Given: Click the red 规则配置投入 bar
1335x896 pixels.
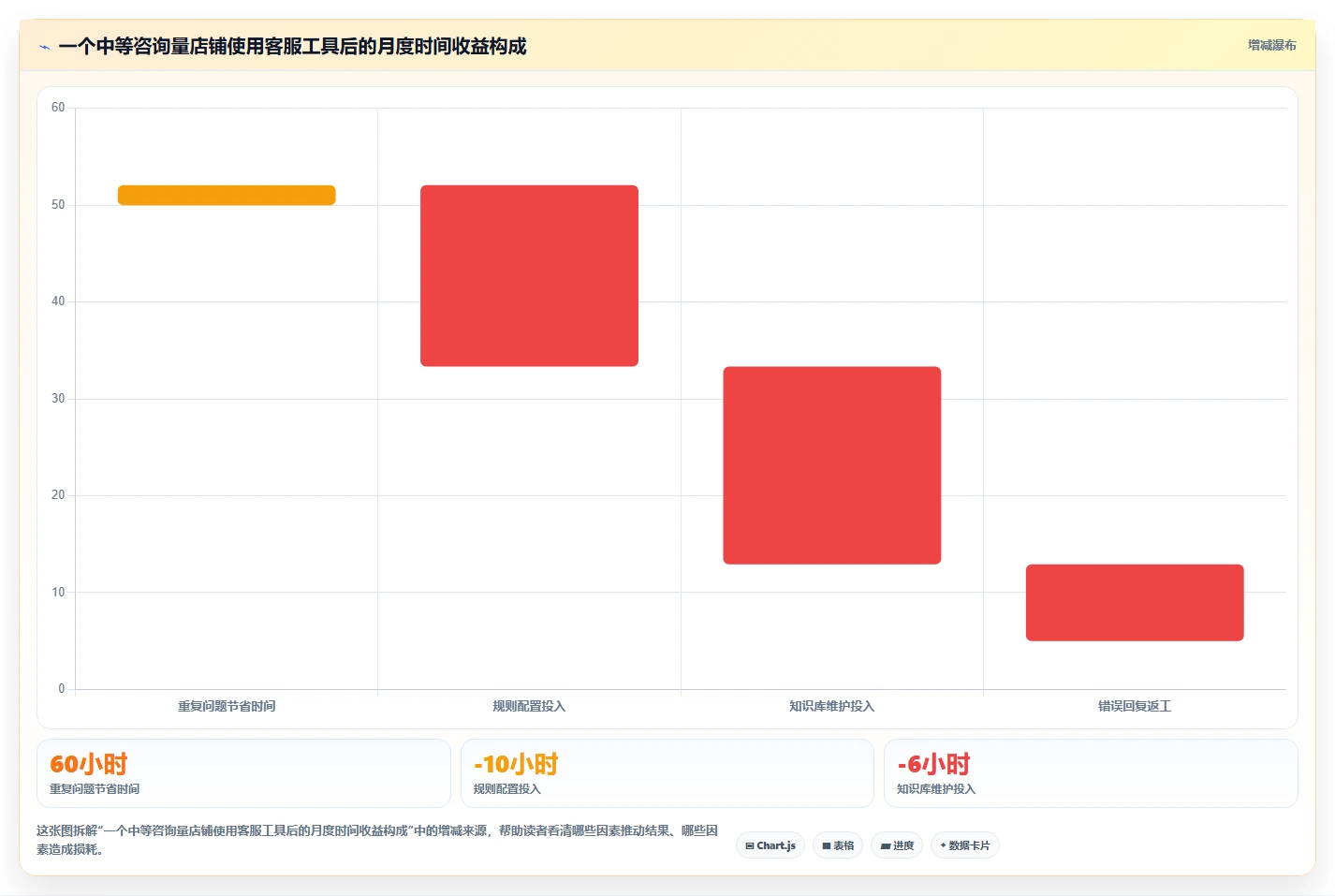Looking at the screenshot, I should pos(529,275).
